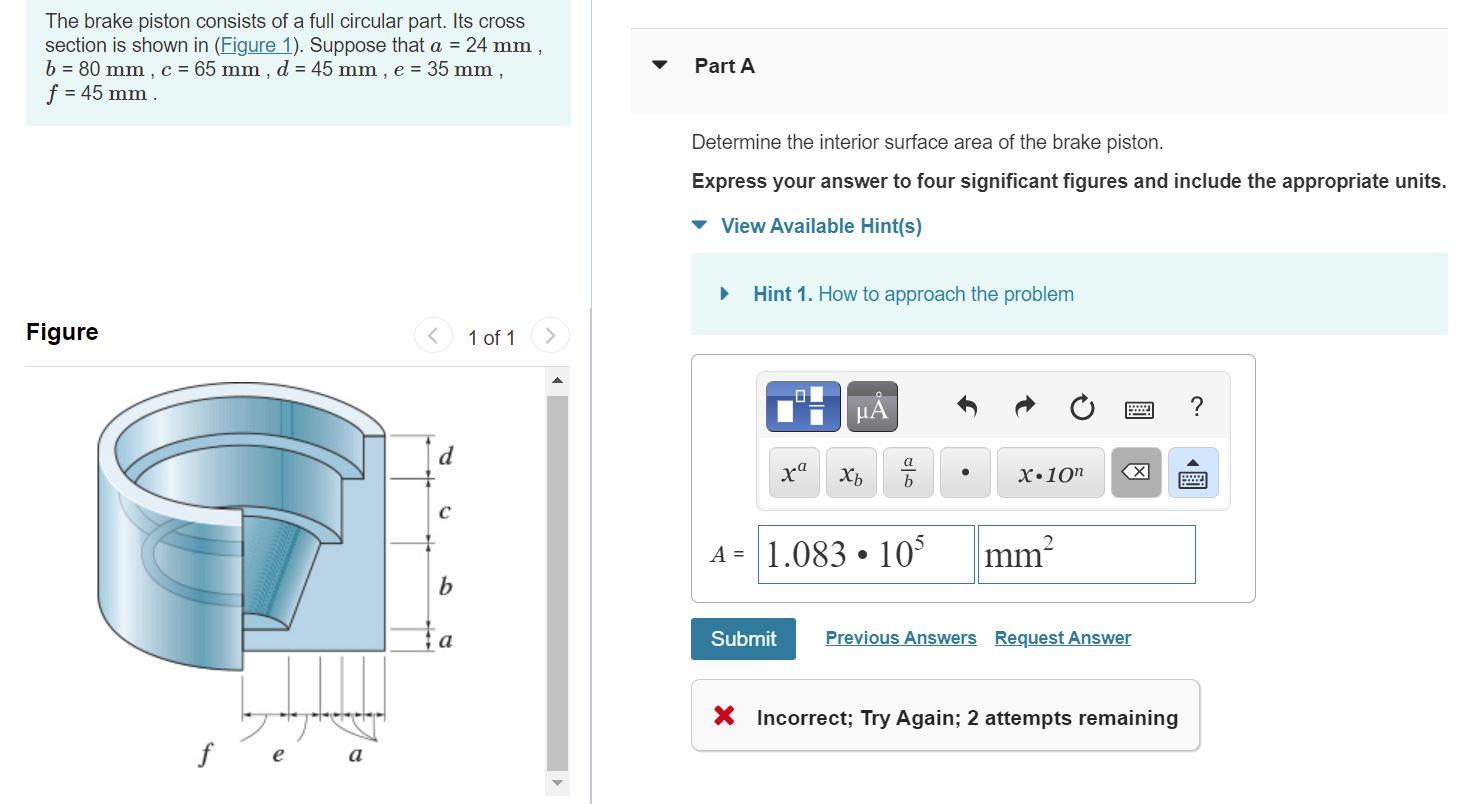The image size is (1464, 804).
Task: View Previous Answers for Part A
Action: [x=899, y=637]
